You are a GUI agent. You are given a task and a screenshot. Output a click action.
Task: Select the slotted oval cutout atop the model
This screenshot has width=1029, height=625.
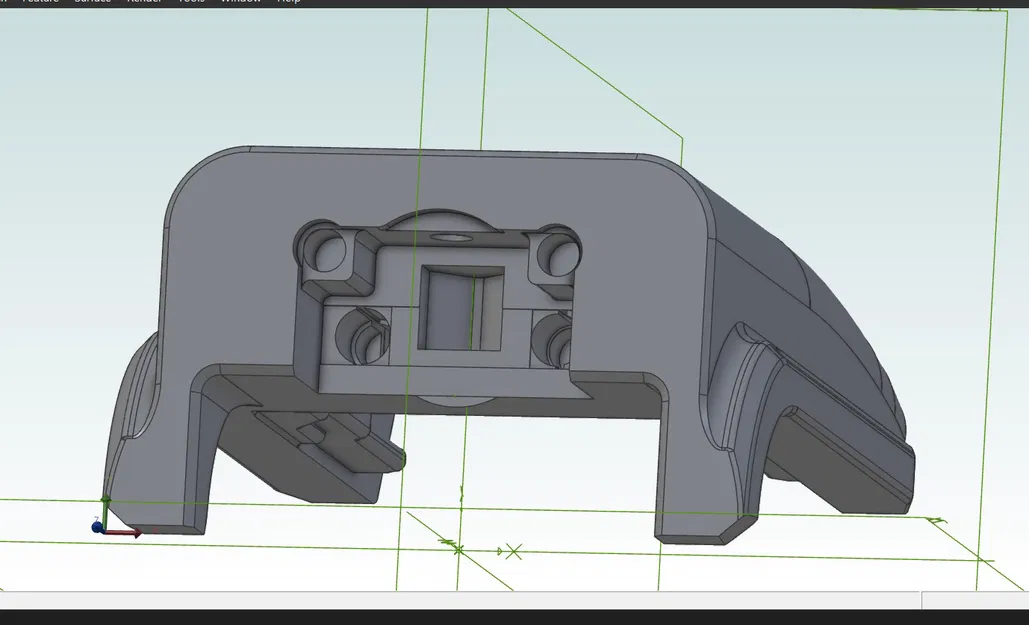click(451, 238)
